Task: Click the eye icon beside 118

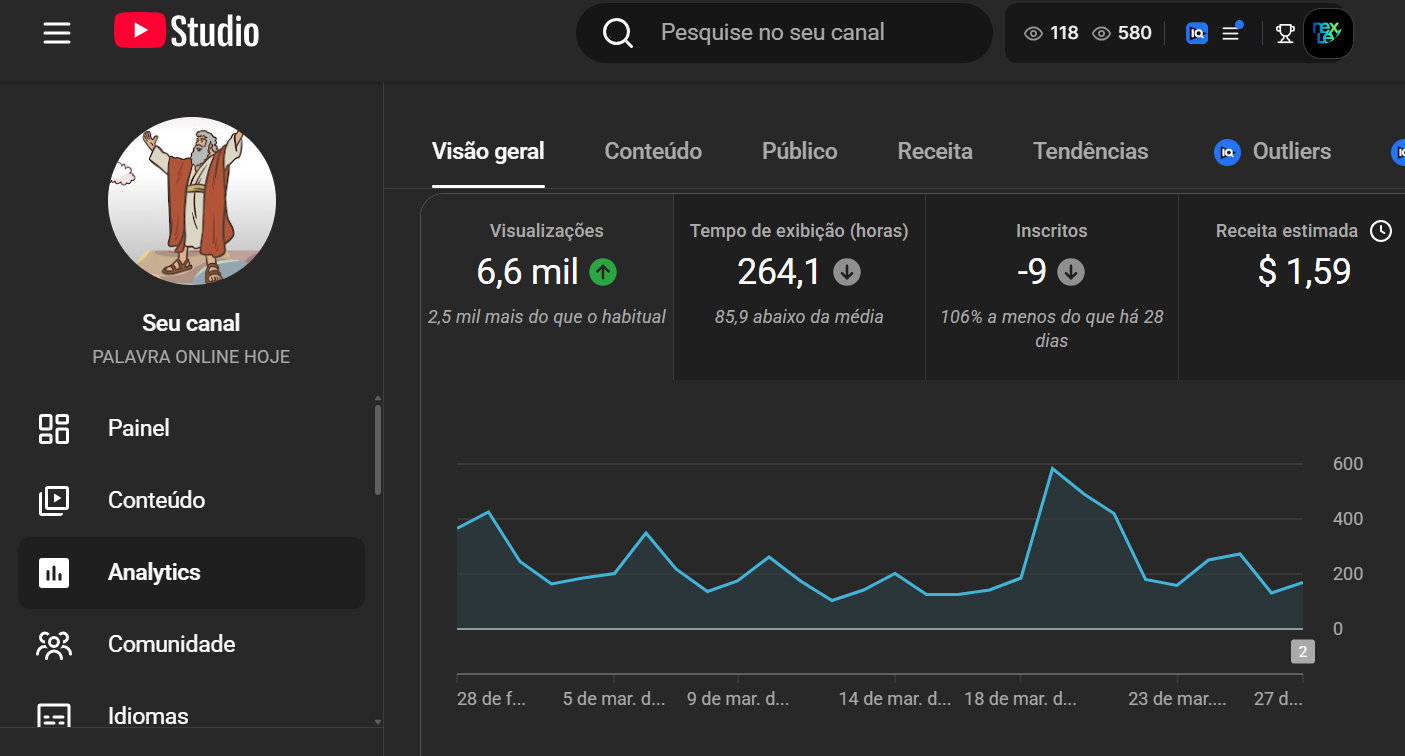Action: [1034, 34]
